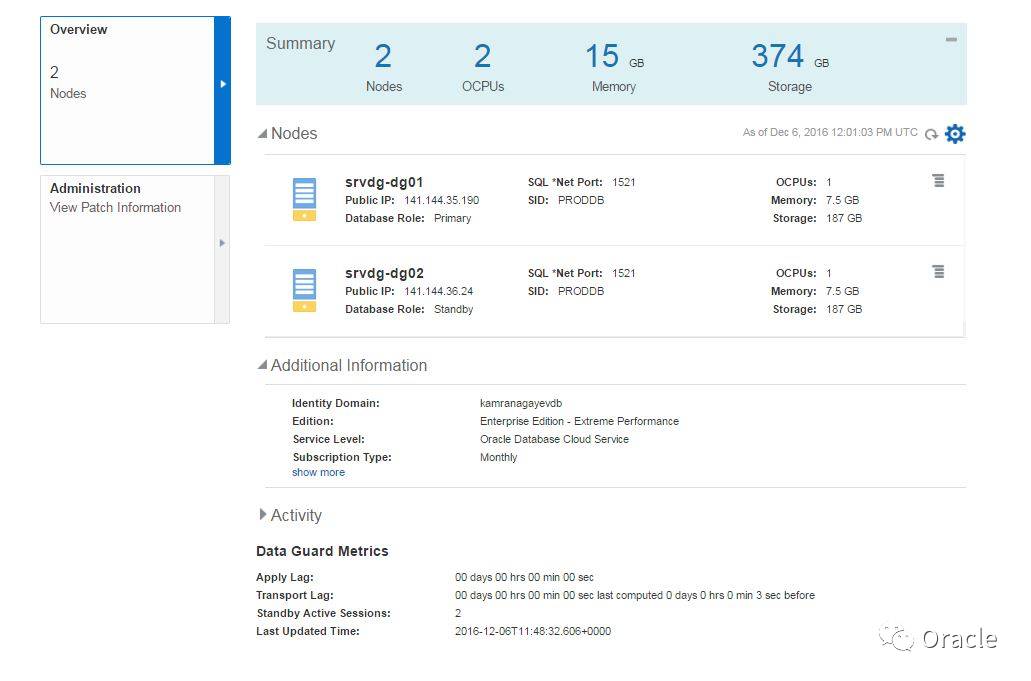This screenshot has height=681, width=1031.
Task: Click the Data Guard Metrics heading
Action: click(x=322, y=552)
